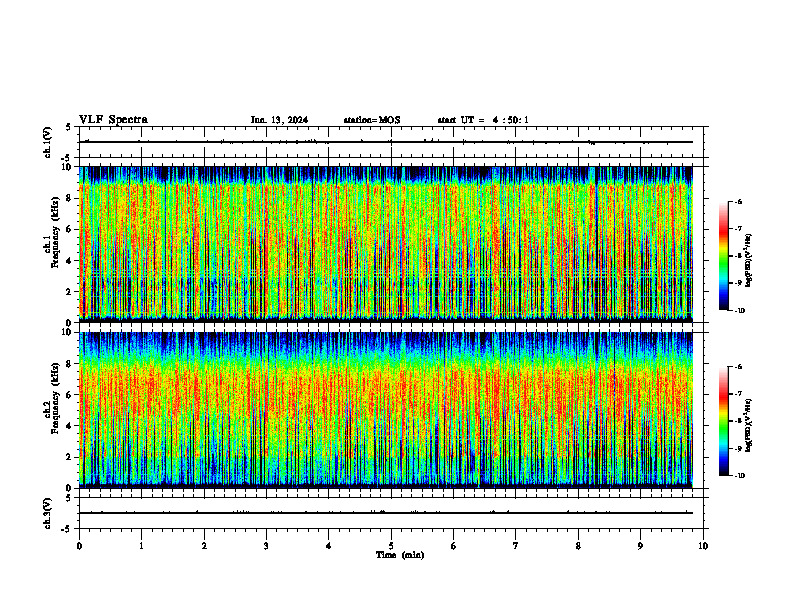792x612 pixels.
Task: Click the time axis tick label "5"
Action: tap(391, 546)
